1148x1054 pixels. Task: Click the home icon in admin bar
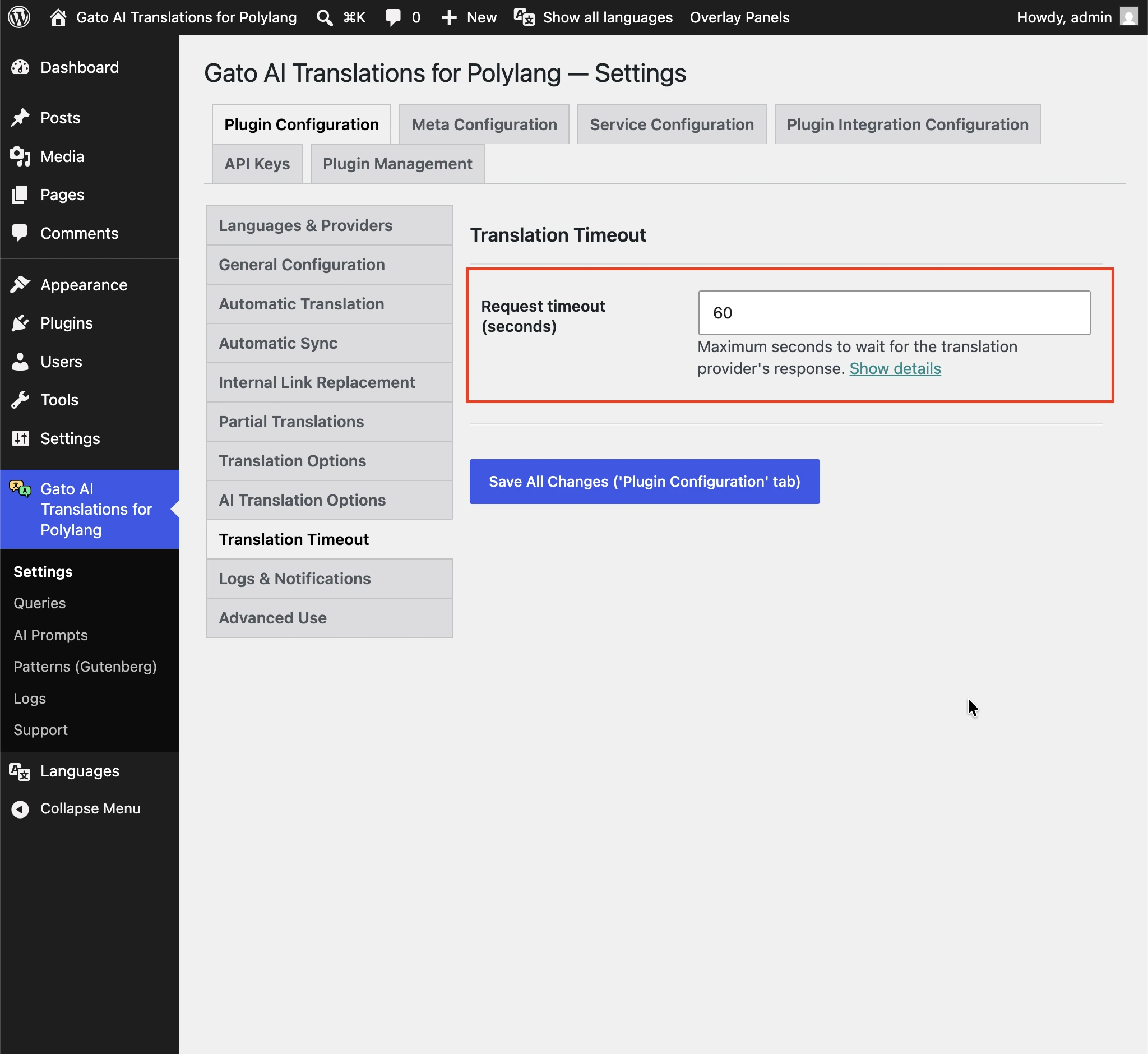pos(58,17)
